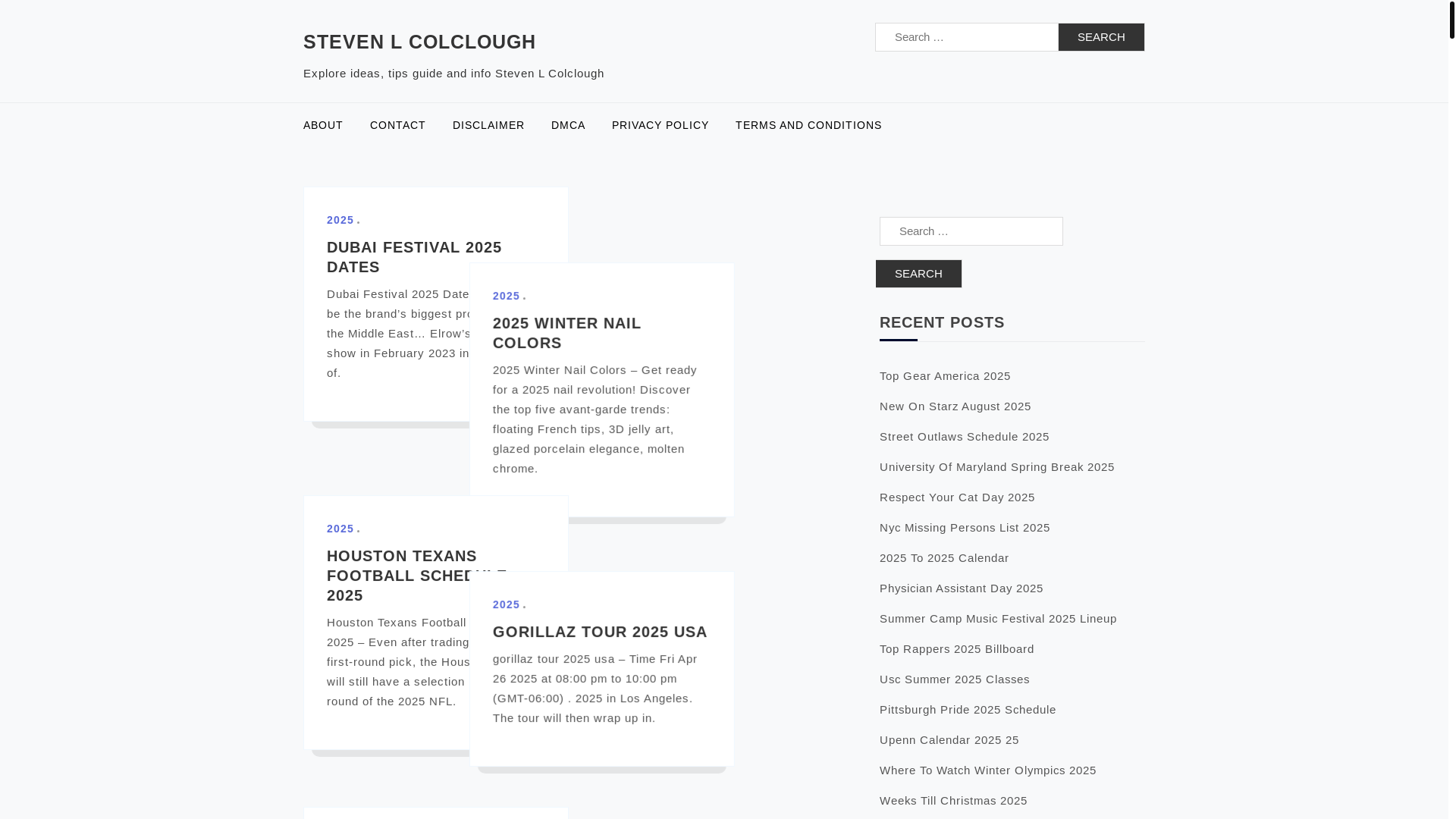
Task: Open the 2025 Winter Nail Colors post
Action: coord(567,333)
